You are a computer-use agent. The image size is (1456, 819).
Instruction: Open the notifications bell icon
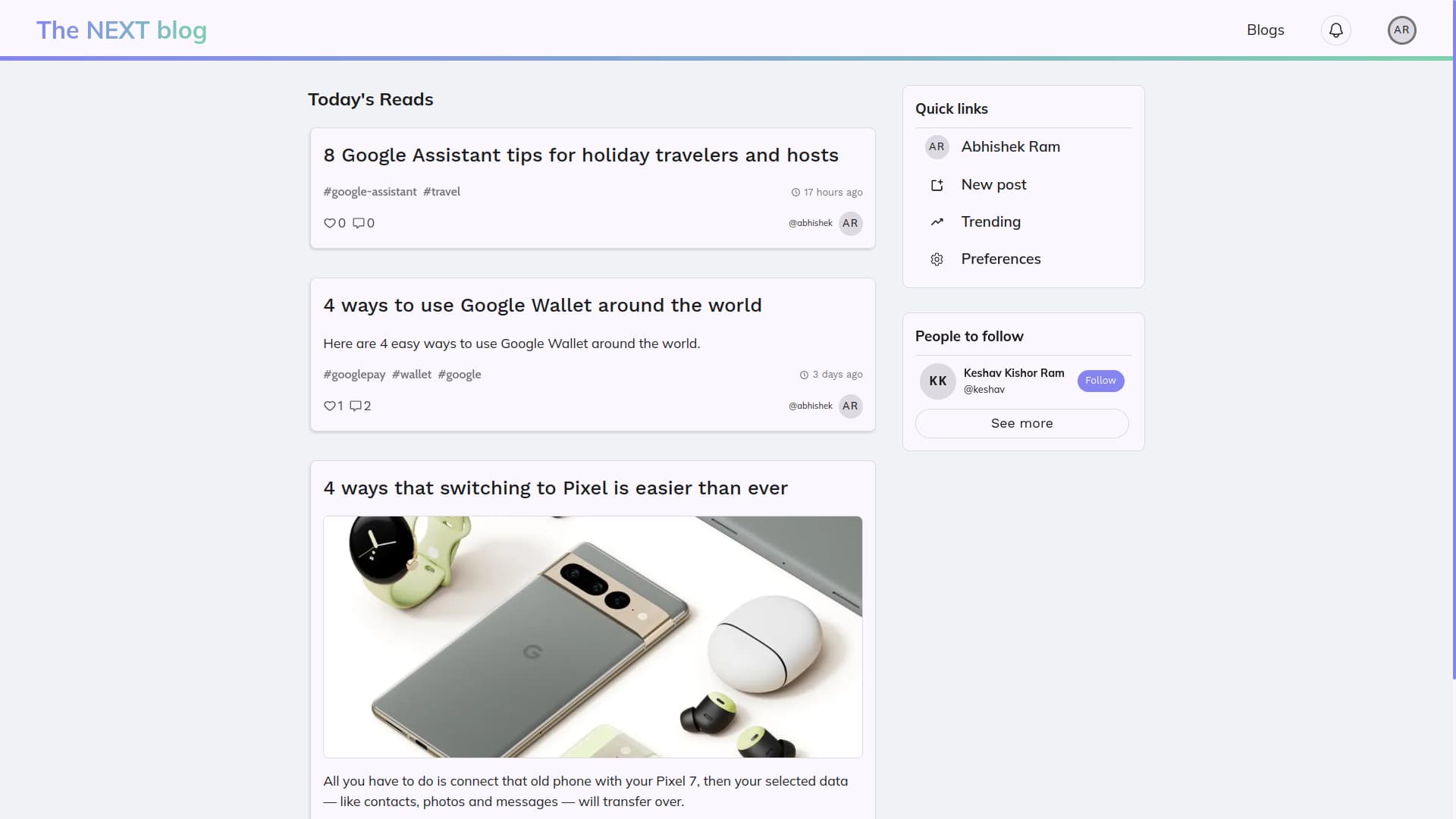(1335, 30)
